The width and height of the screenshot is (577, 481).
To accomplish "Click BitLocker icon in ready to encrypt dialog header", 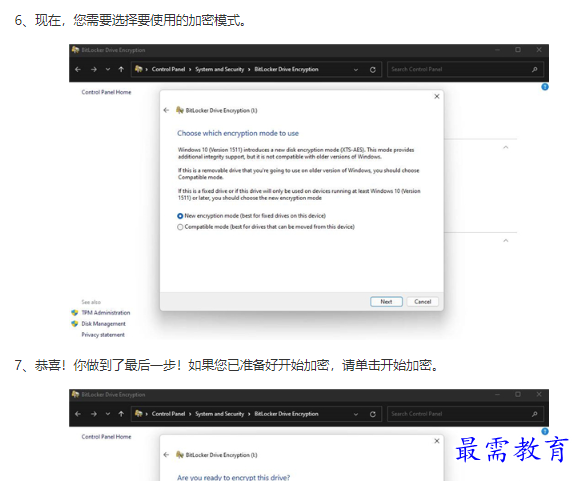I will 180,455.
